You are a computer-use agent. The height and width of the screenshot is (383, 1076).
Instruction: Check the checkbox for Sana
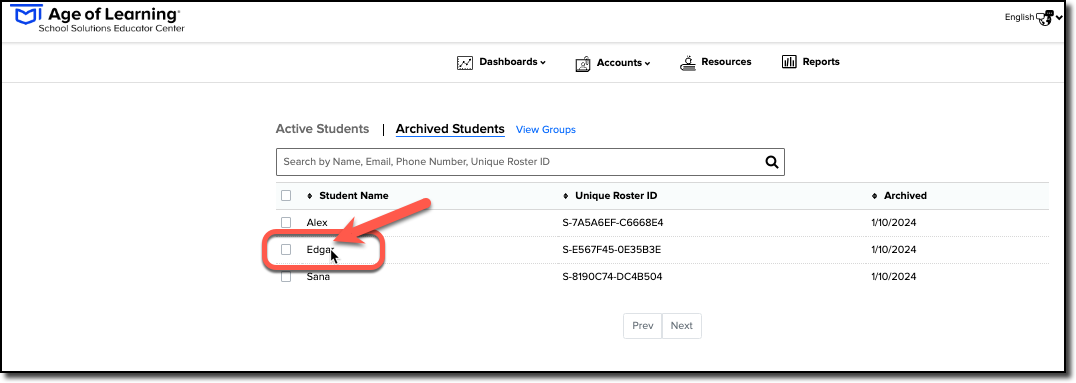click(x=286, y=277)
